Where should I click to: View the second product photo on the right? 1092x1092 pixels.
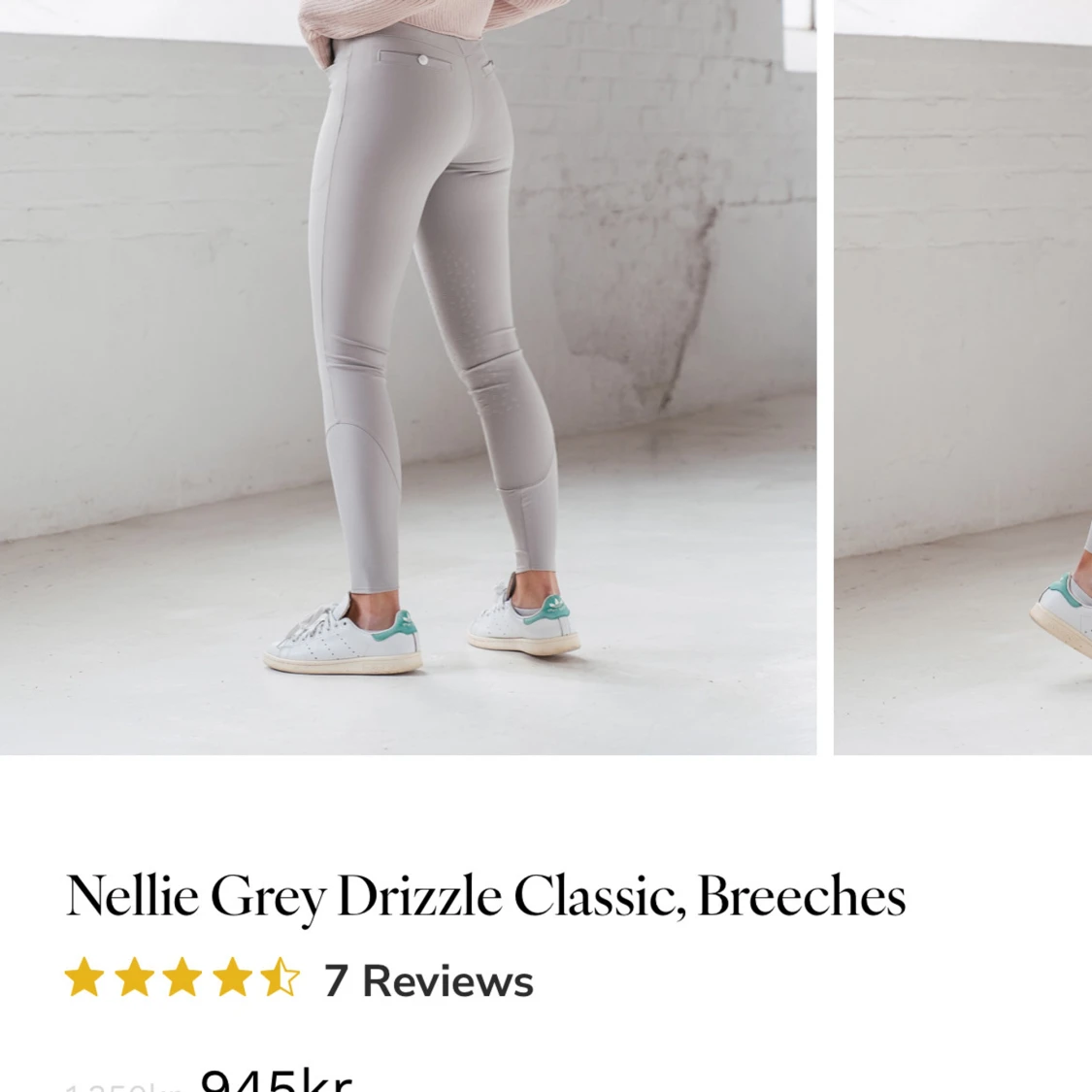[x=963, y=377]
